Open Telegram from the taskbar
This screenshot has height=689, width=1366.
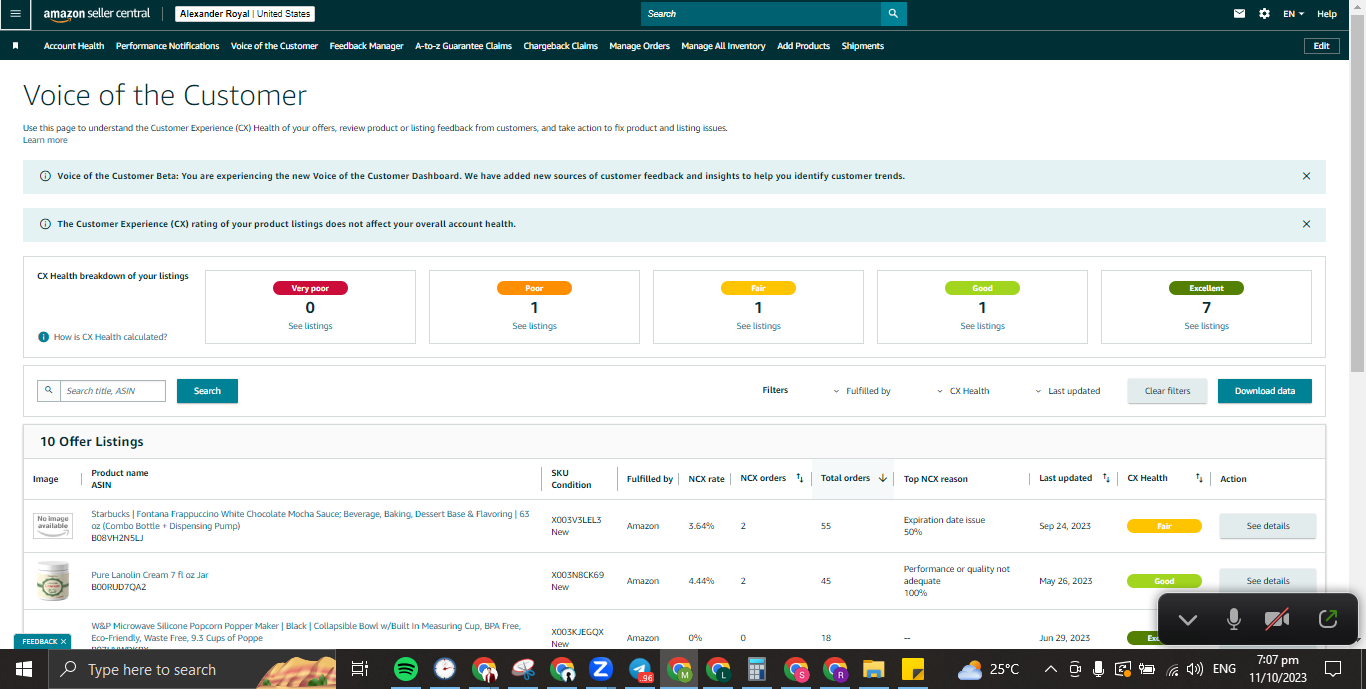[x=640, y=669]
